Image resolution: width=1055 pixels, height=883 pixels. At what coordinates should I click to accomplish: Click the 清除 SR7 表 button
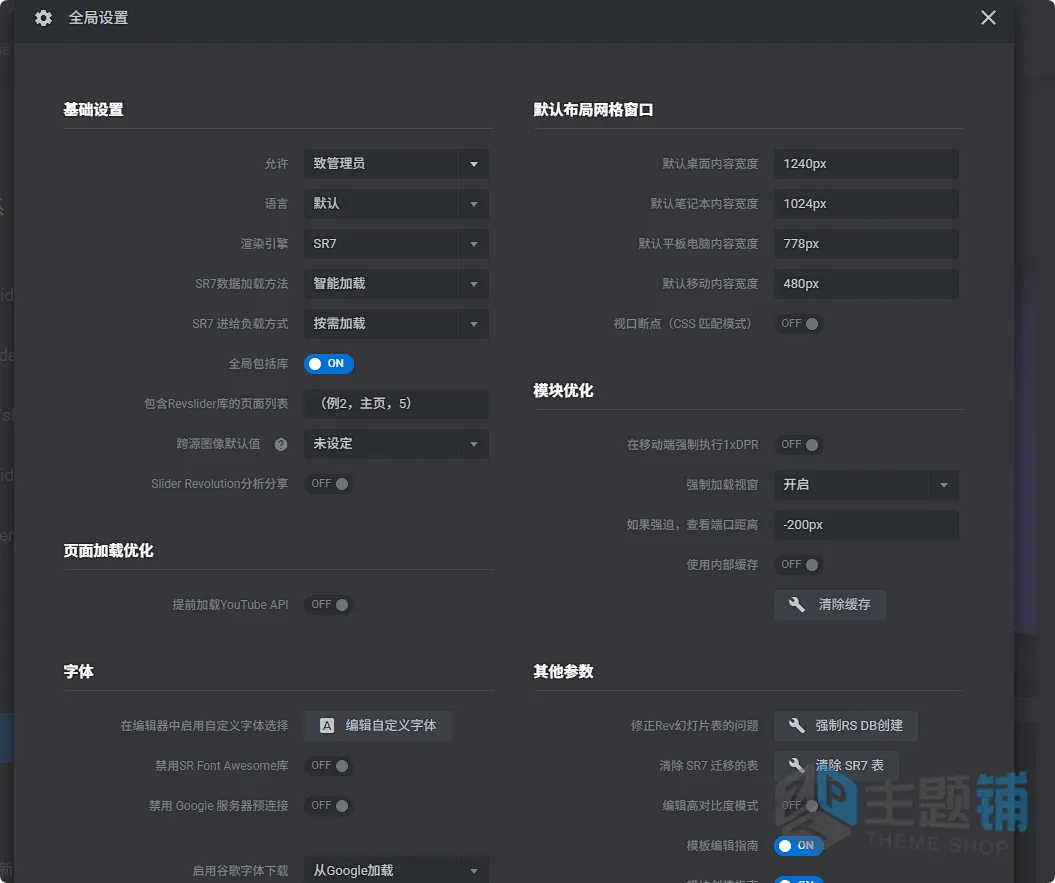click(x=836, y=765)
